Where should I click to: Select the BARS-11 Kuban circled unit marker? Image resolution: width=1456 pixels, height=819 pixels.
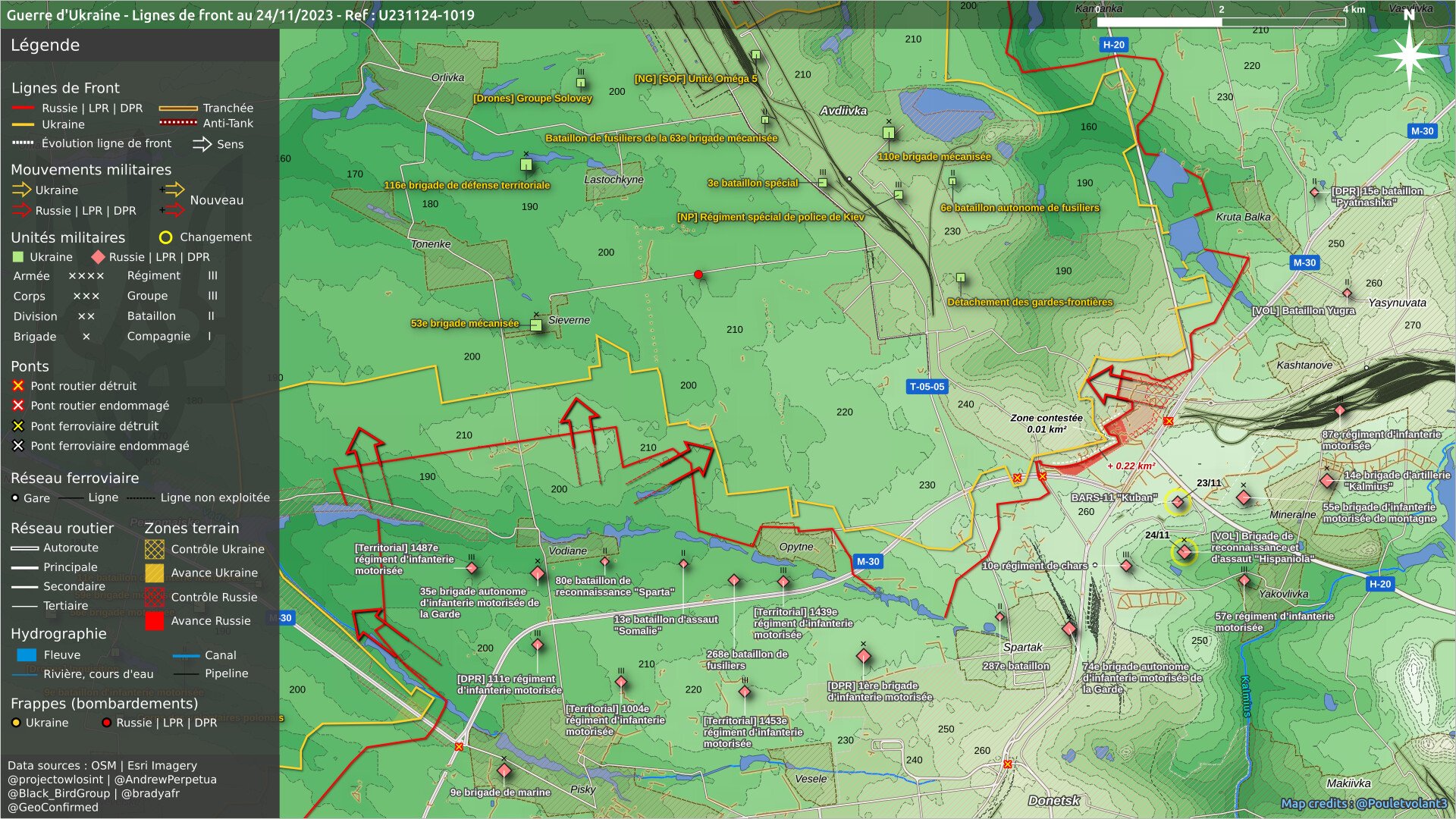[x=1178, y=501]
